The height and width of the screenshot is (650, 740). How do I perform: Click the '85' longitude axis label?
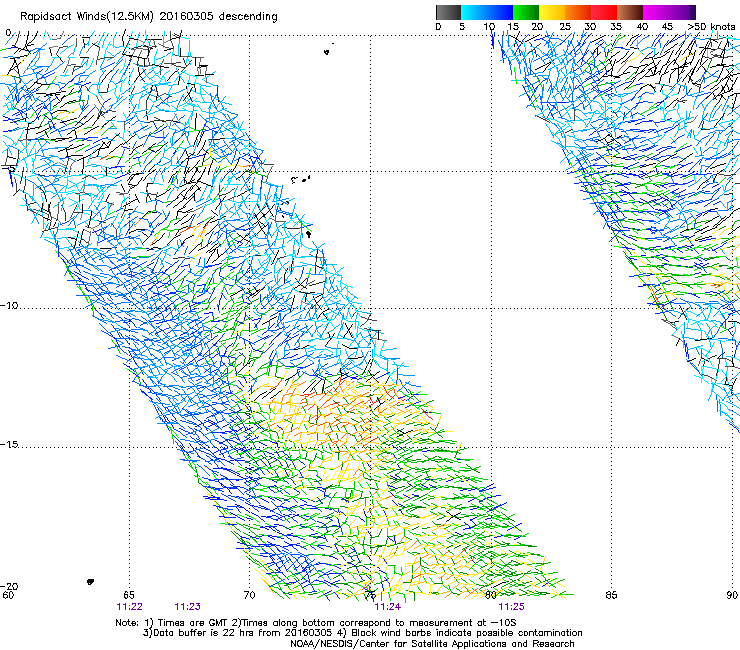pos(611,595)
